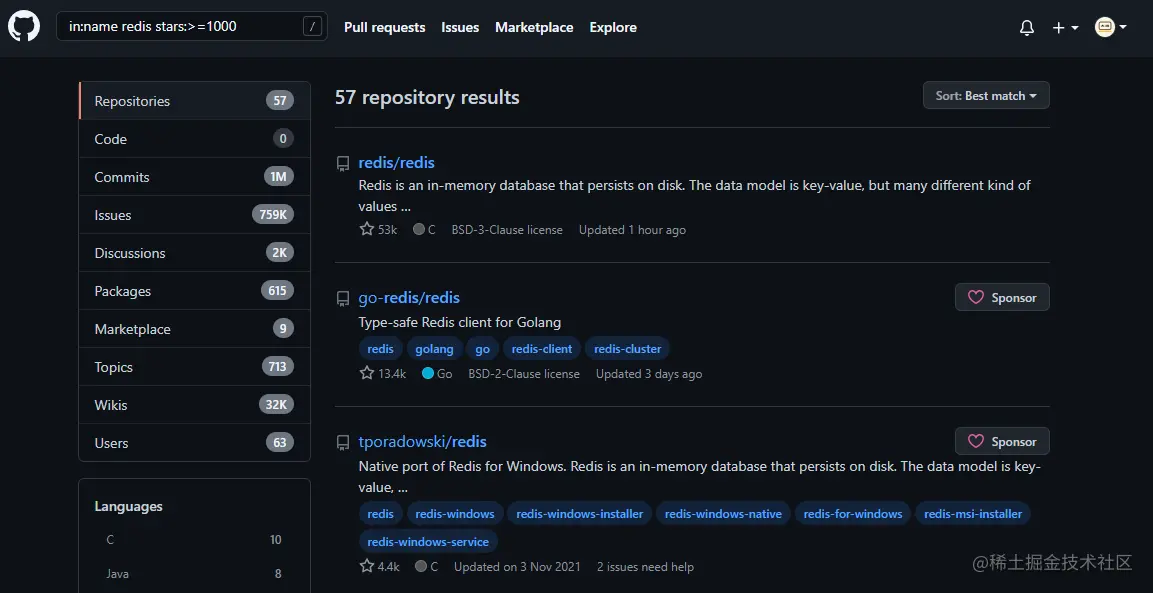The image size is (1153, 593).
Task: Focus the search box with redis query
Action: [191, 26]
